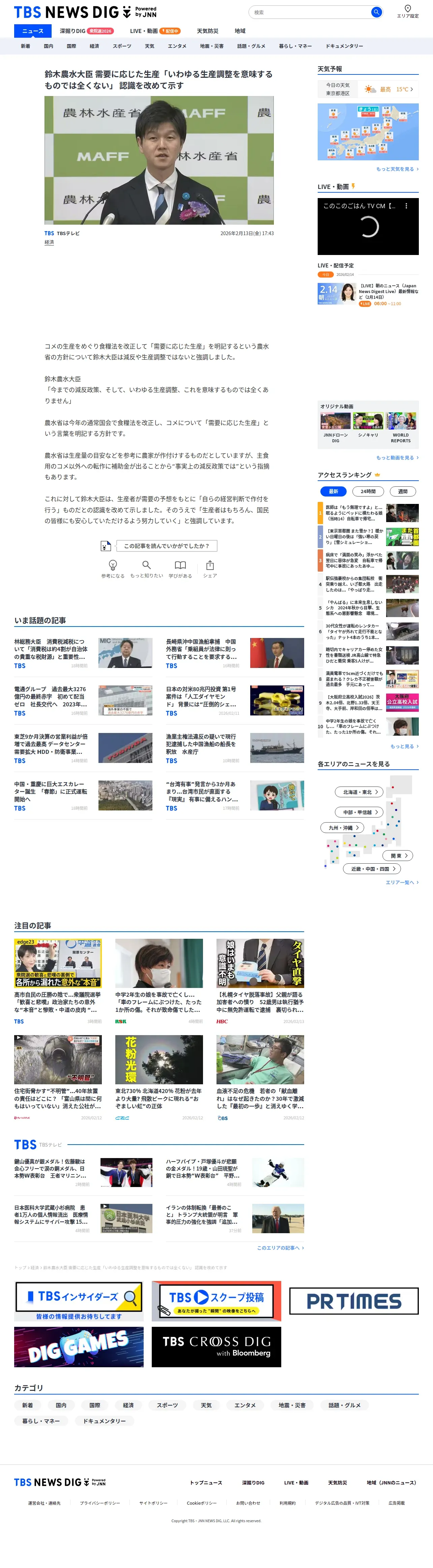The height and width of the screenshot is (1568, 433).
Task: Open 林総務大臣 消費税減税 article
Action: (83, 653)
